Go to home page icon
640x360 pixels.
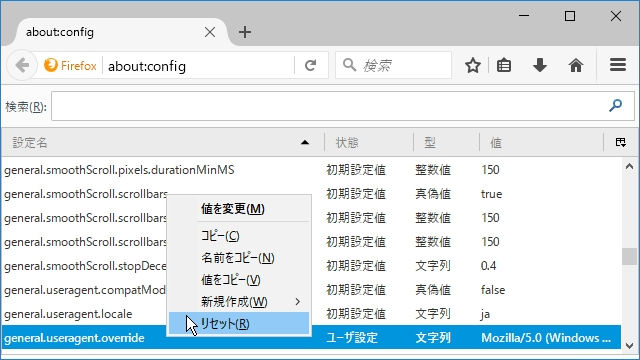[x=576, y=65]
